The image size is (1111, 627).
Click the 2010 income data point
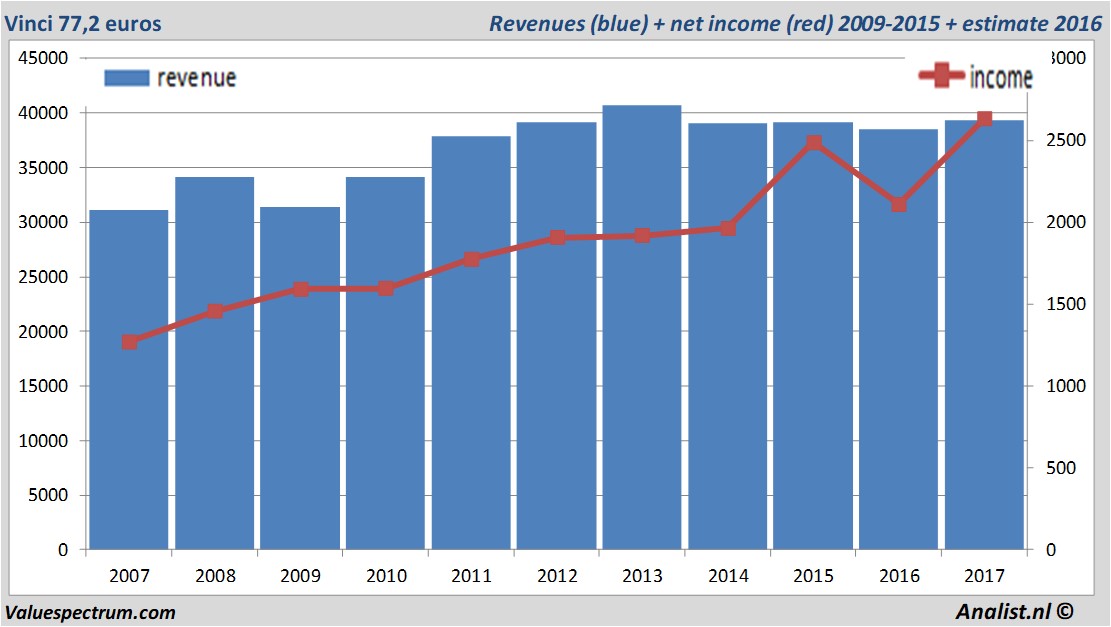(x=386, y=288)
